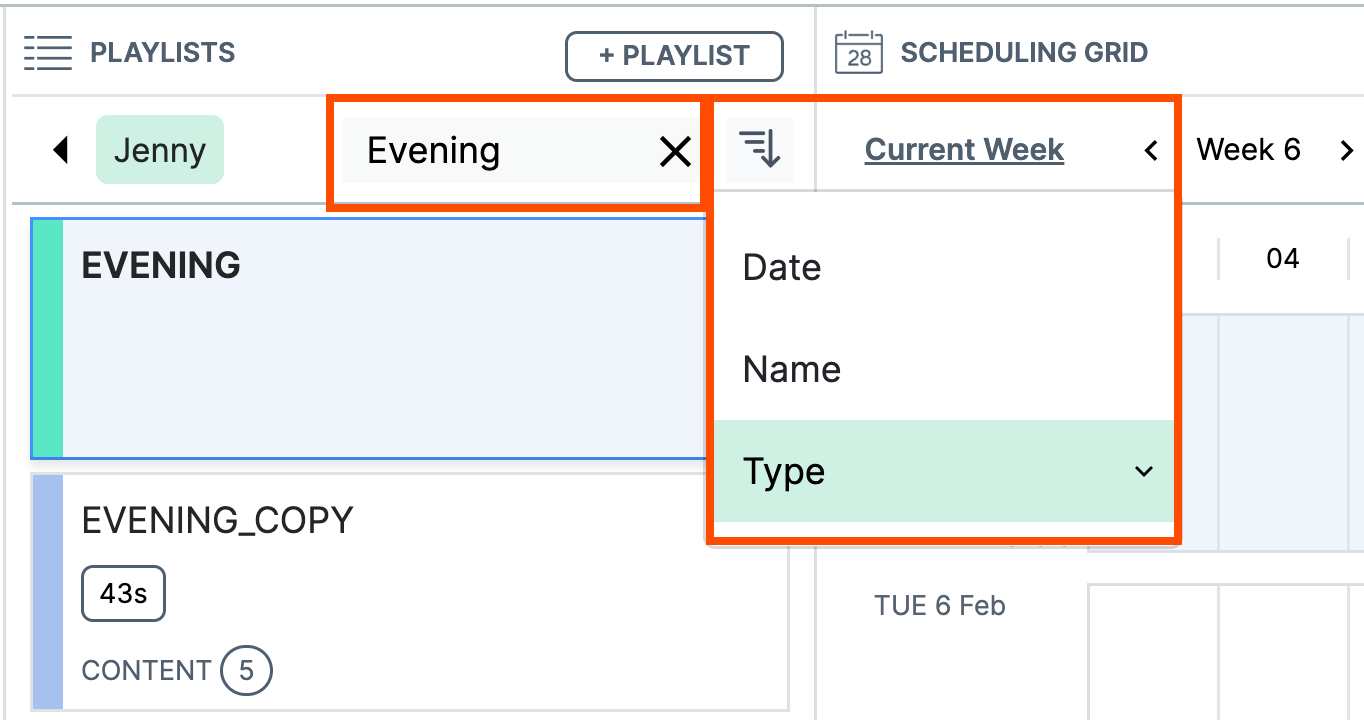Click the X to clear the Evening search
Viewport: 1364px width, 720px height.
tap(675, 151)
